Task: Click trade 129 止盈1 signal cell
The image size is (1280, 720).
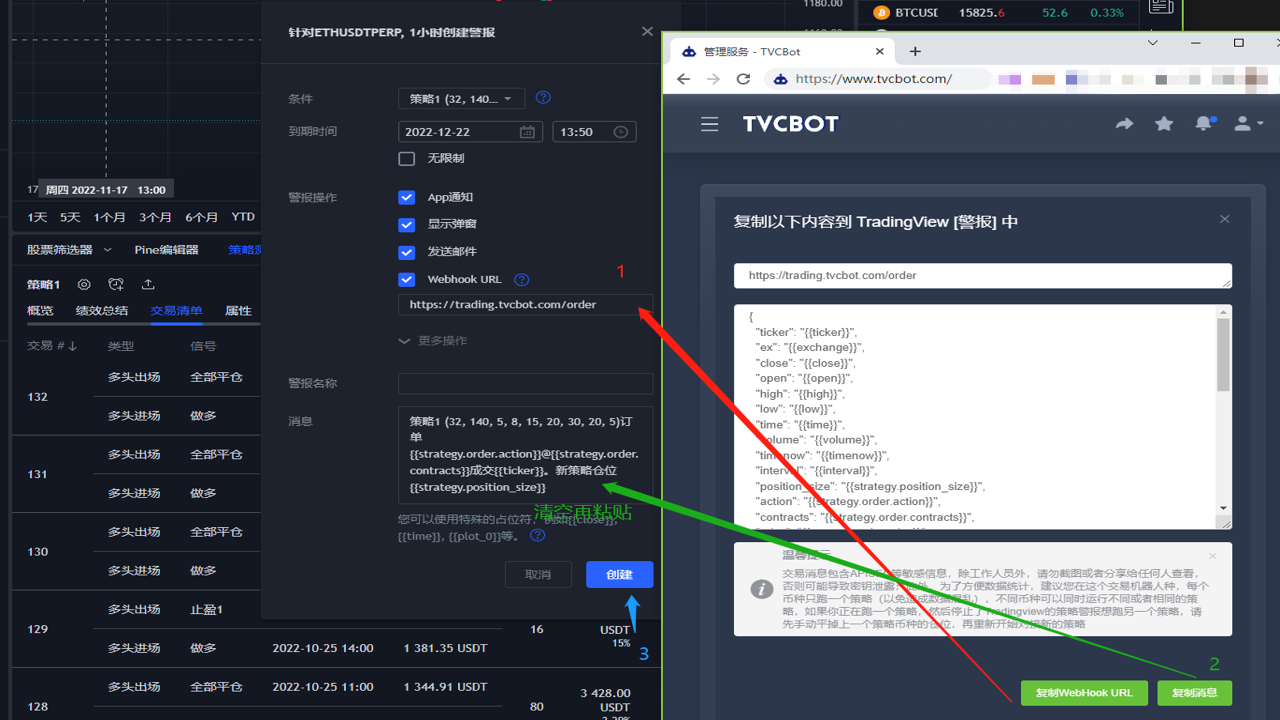Action: (206, 610)
